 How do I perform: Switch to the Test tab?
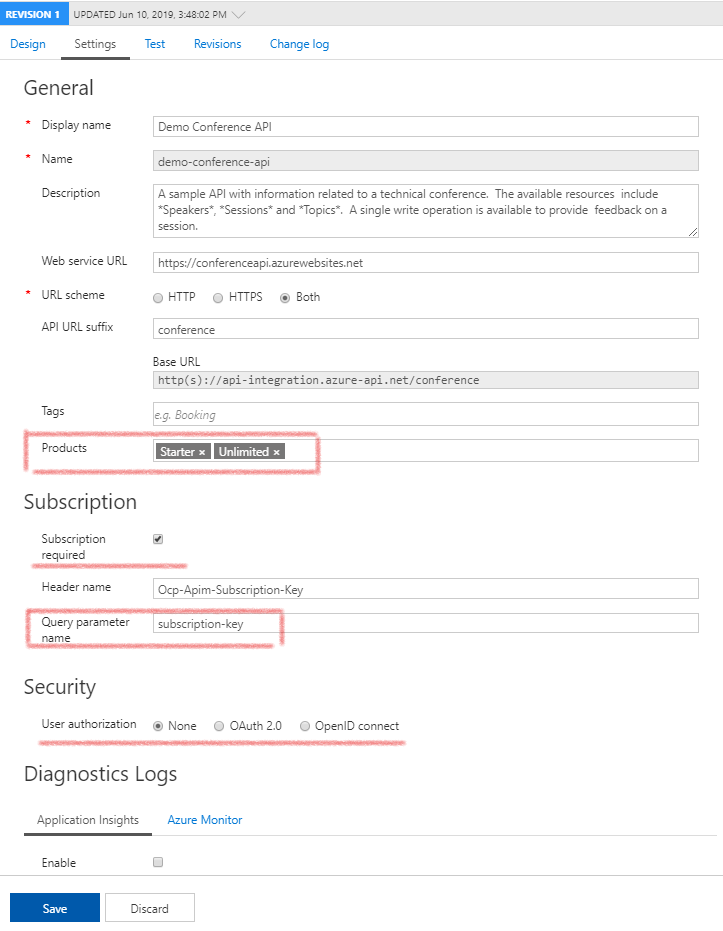[x=155, y=44]
